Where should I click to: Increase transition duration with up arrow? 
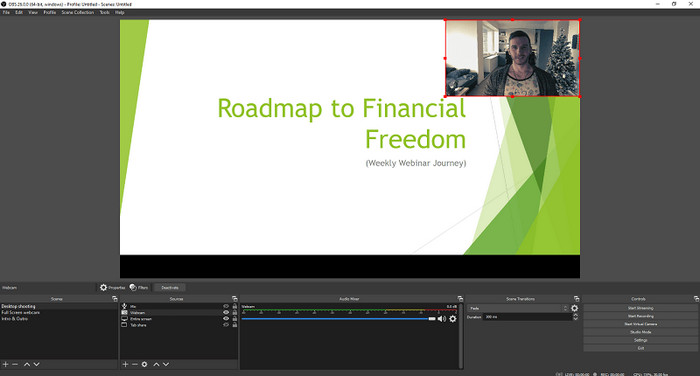pos(575,315)
